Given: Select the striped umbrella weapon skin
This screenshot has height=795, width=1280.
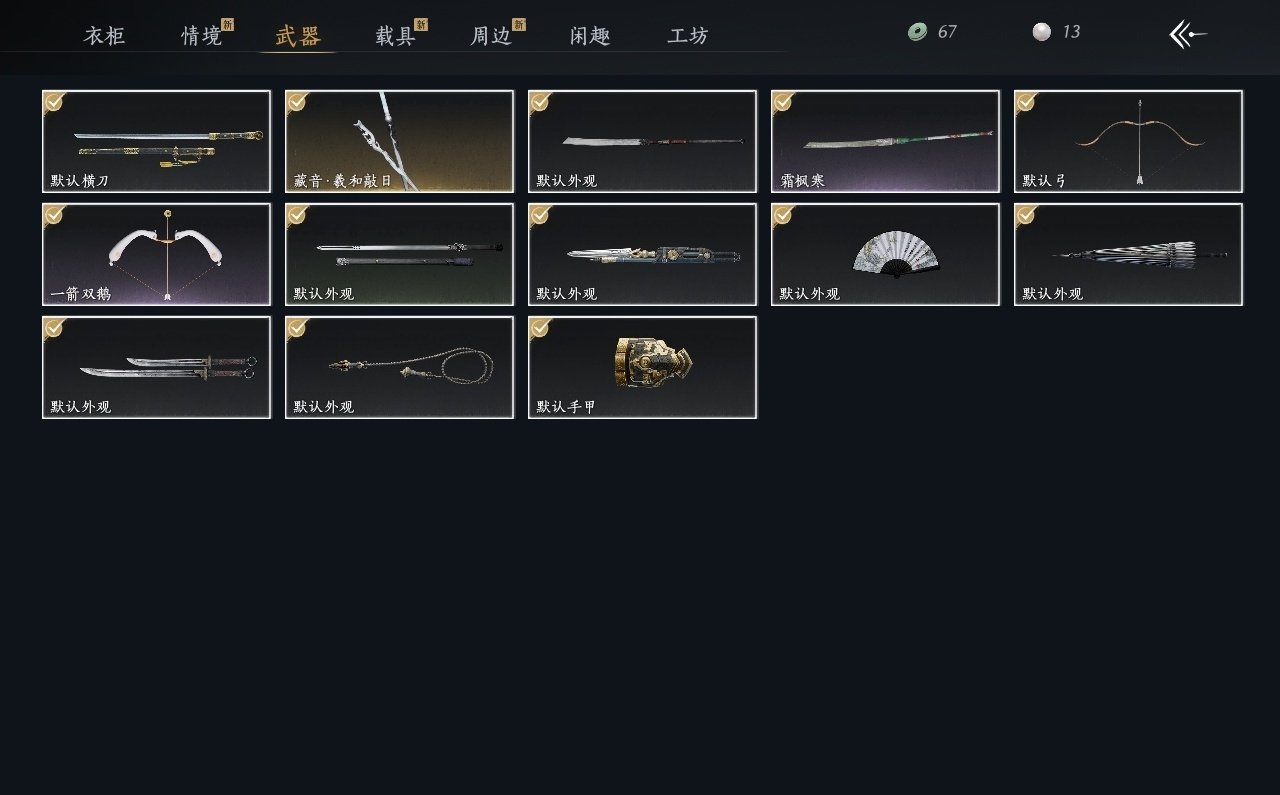Looking at the screenshot, I should [x=1128, y=254].
